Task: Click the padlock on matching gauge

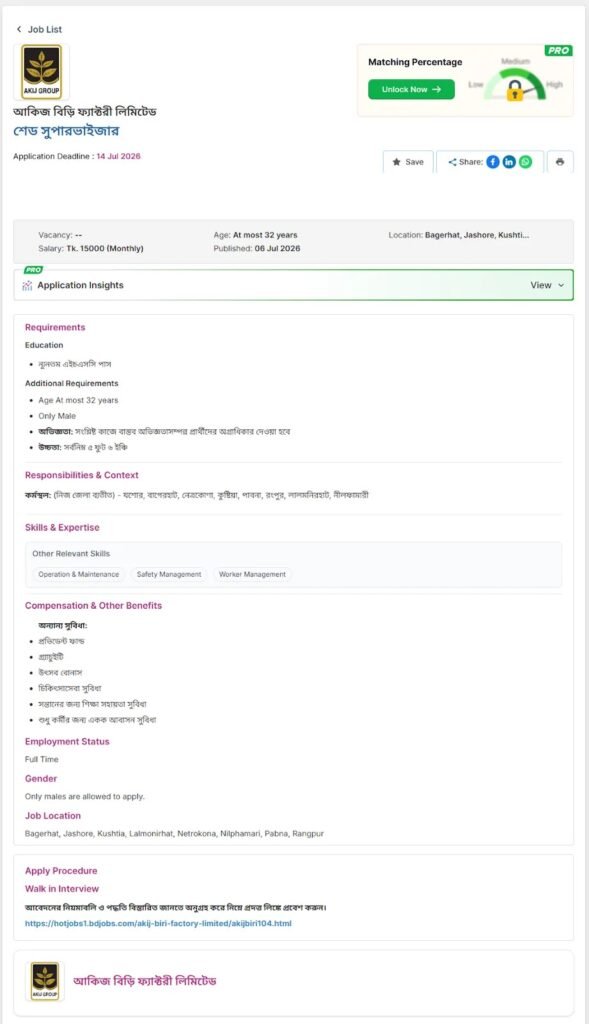Action: pyautogui.click(x=515, y=90)
